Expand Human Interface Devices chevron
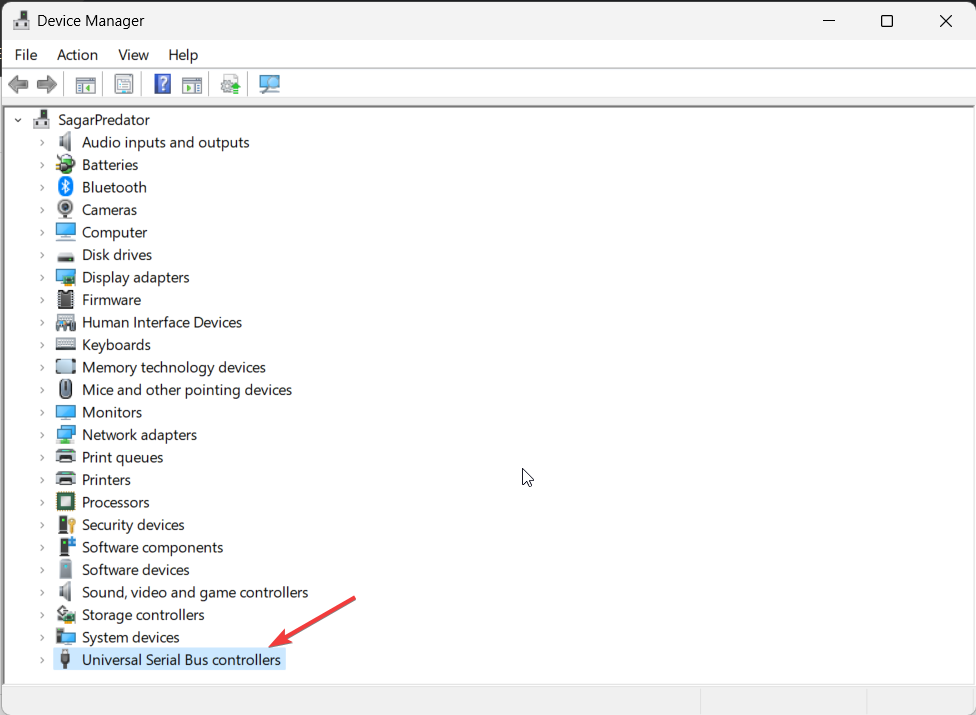Image resolution: width=976 pixels, height=715 pixels. click(x=42, y=322)
